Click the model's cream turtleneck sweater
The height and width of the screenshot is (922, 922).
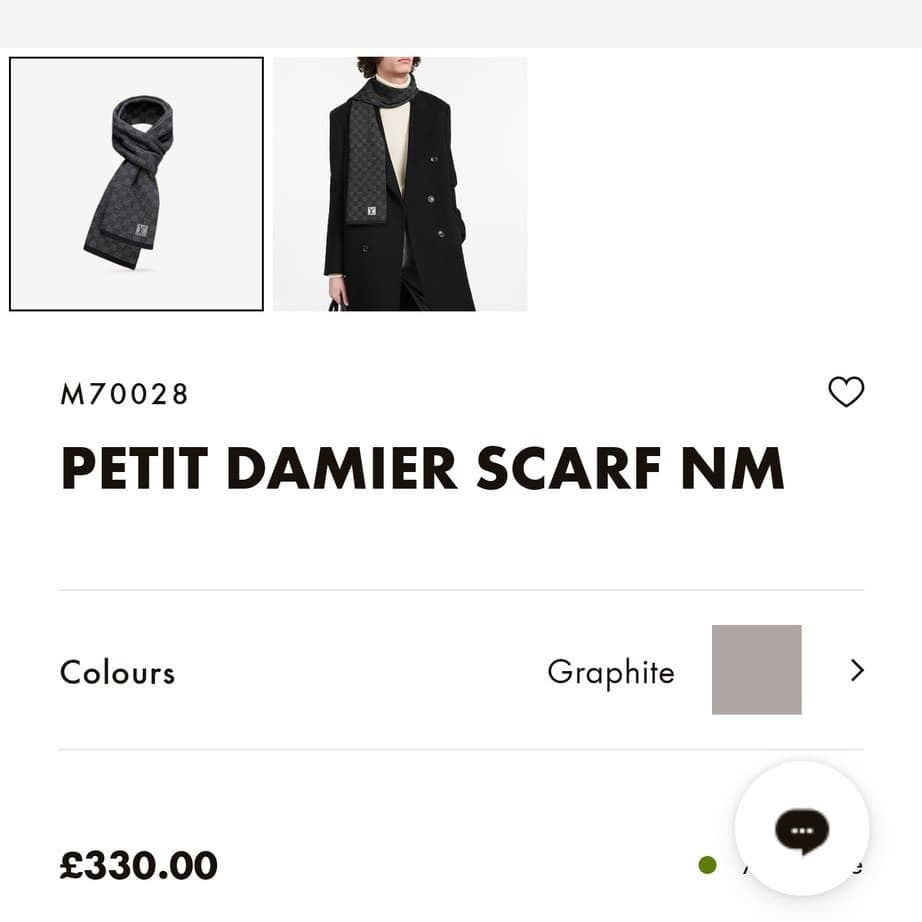coord(398,140)
